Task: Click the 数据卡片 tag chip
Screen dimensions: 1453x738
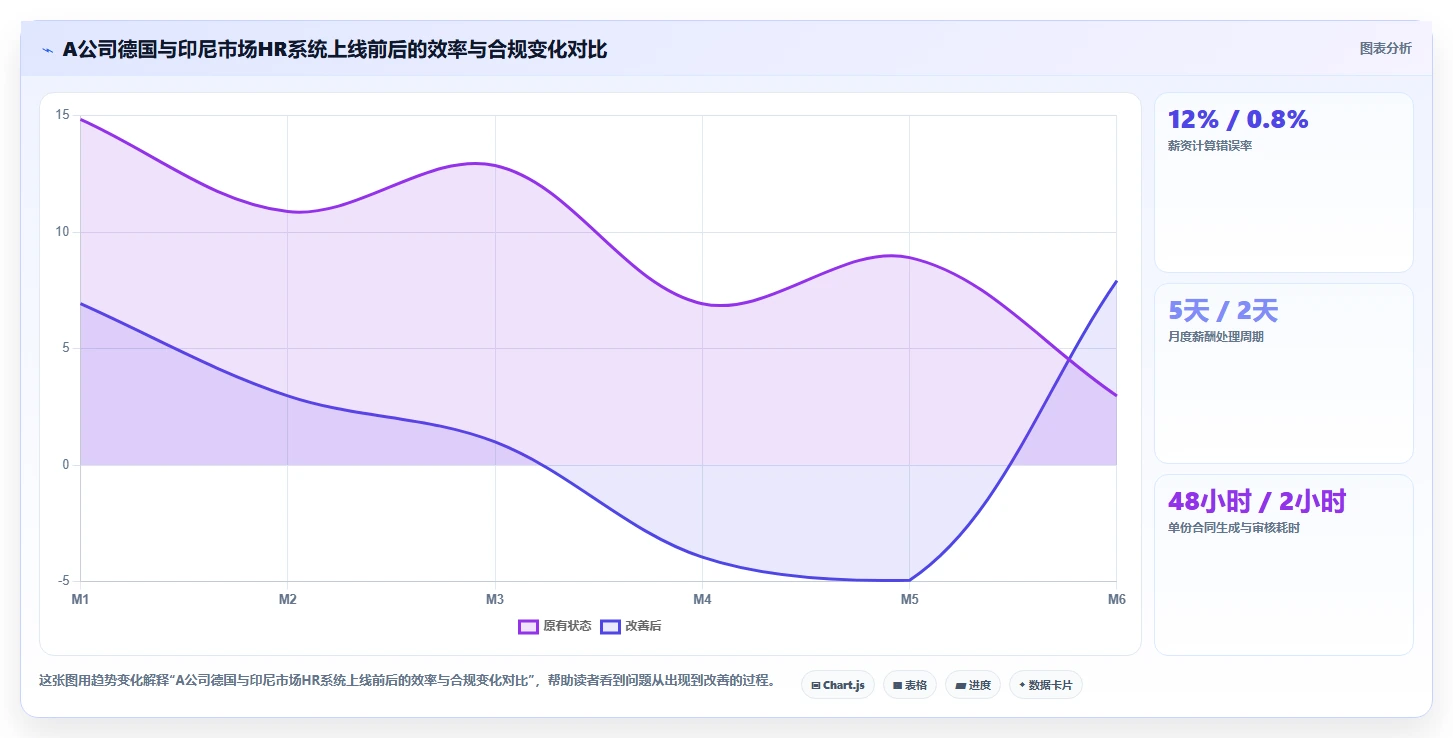Action: [x=1045, y=685]
